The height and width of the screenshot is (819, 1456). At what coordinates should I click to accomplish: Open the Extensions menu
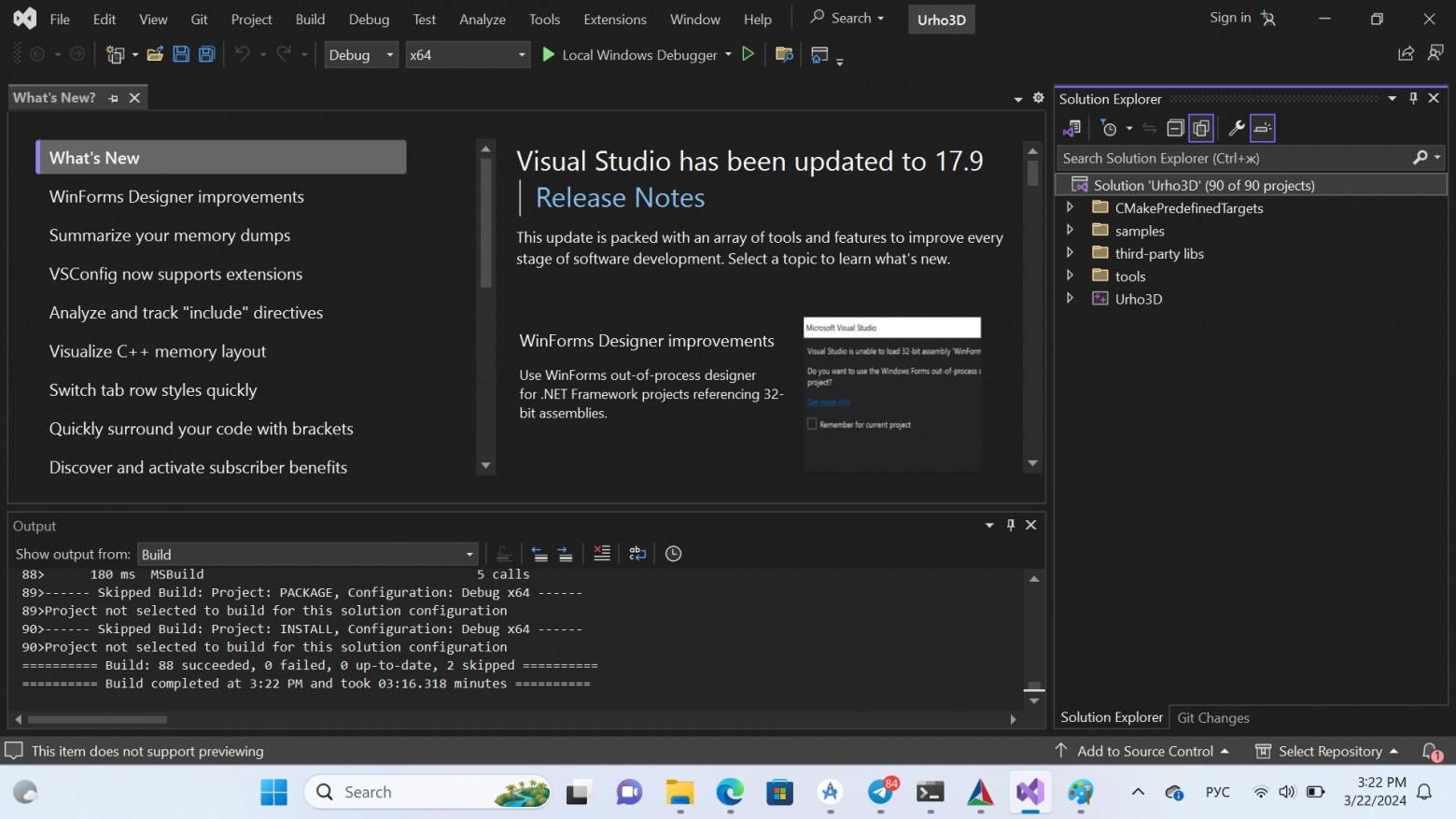coord(615,19)
